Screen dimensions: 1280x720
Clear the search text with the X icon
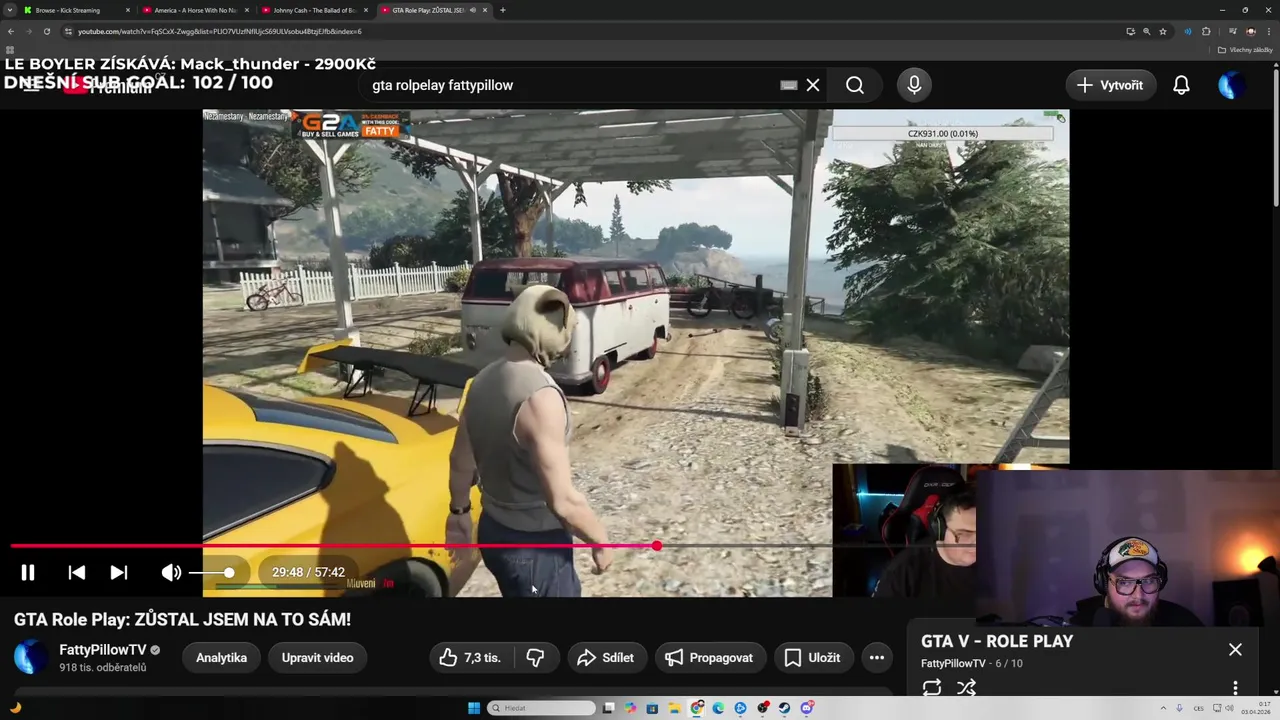click(x=813, y=85)
